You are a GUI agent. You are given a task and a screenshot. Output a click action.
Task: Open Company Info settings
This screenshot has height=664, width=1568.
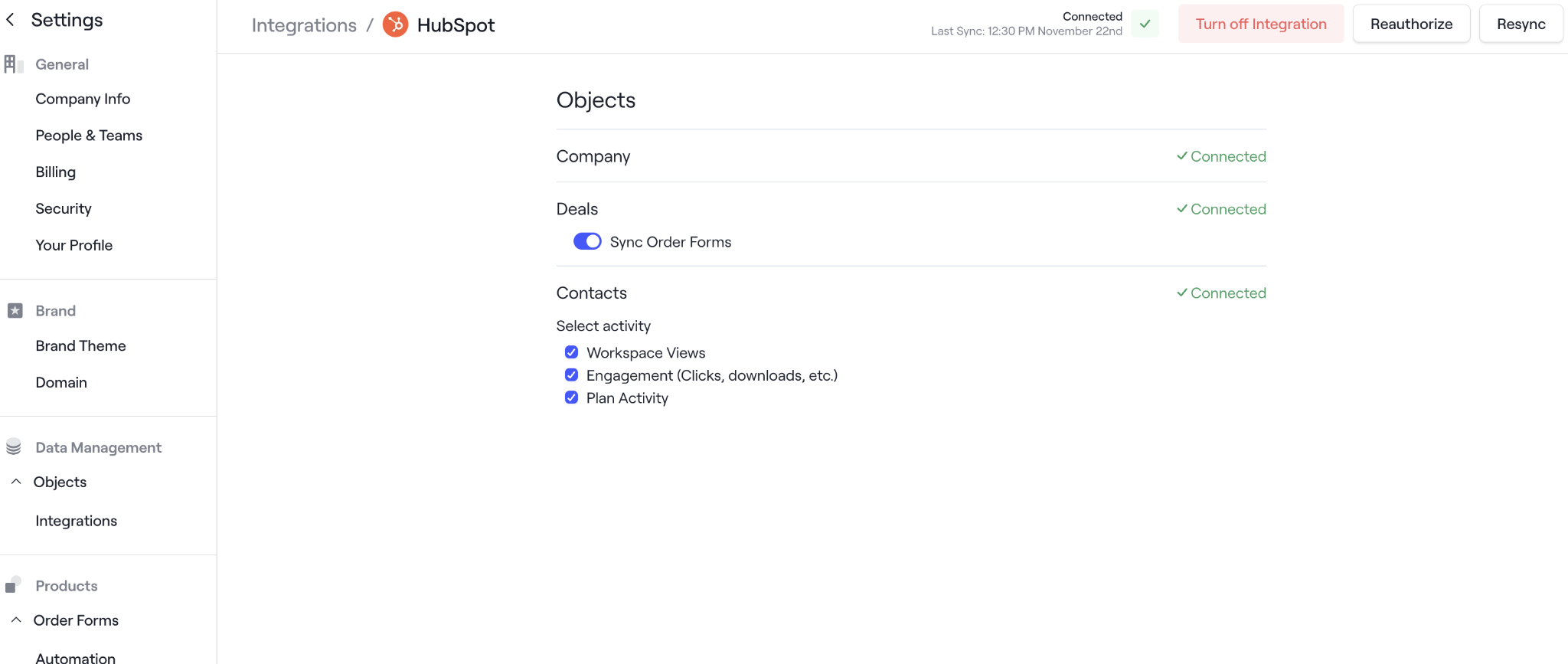tap(83, 99)
